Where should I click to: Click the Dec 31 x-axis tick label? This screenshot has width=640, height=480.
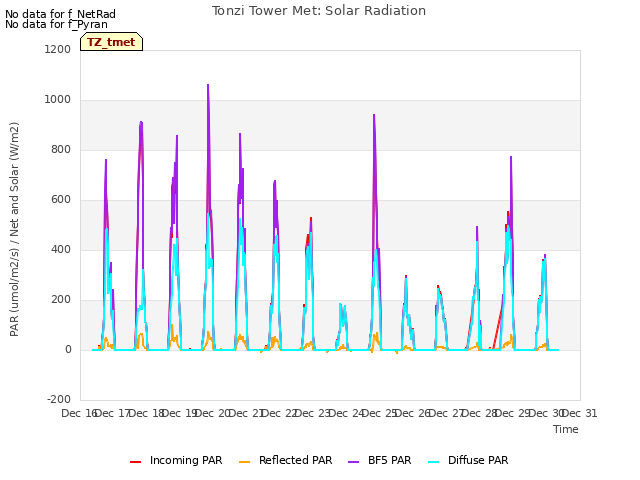tap(580, 413)
